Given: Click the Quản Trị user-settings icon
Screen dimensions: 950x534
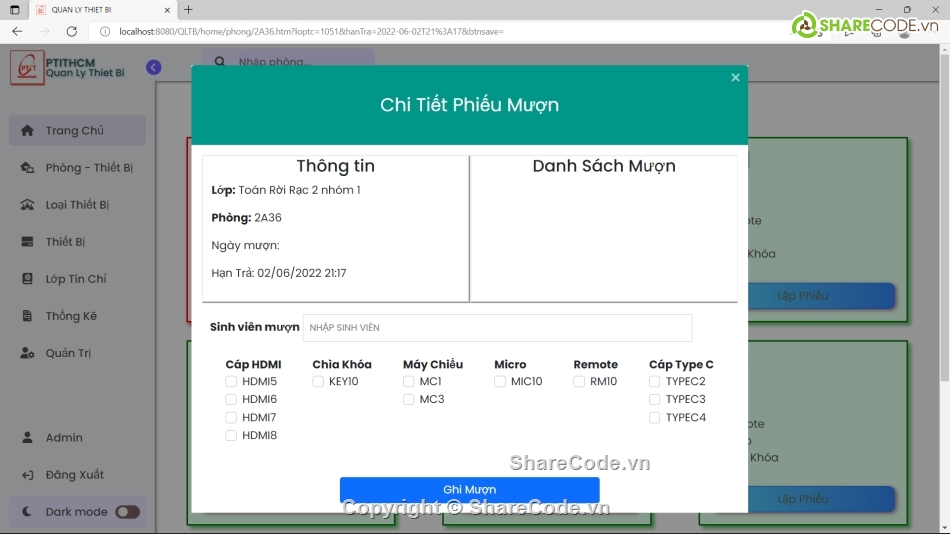Looking at the screenshot, I should [x=27, y=353].
